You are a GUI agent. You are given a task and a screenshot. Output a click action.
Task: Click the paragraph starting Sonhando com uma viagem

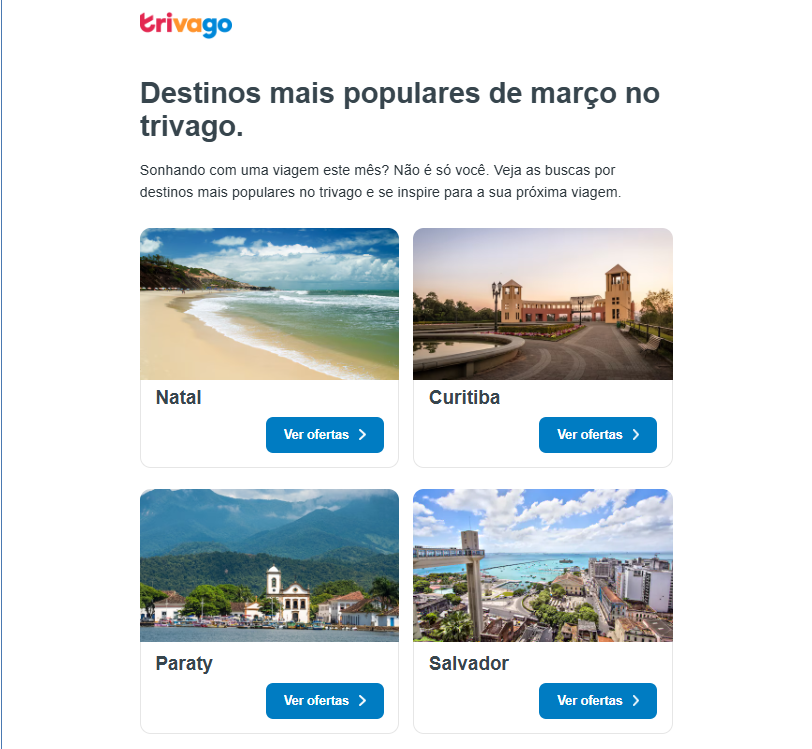380,181
